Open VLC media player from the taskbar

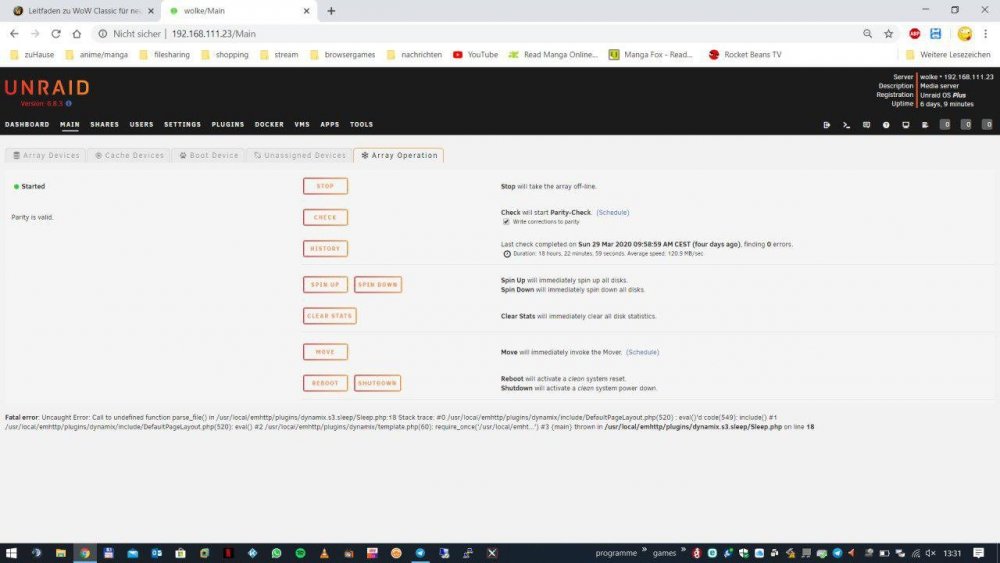[x=324, y=553]
